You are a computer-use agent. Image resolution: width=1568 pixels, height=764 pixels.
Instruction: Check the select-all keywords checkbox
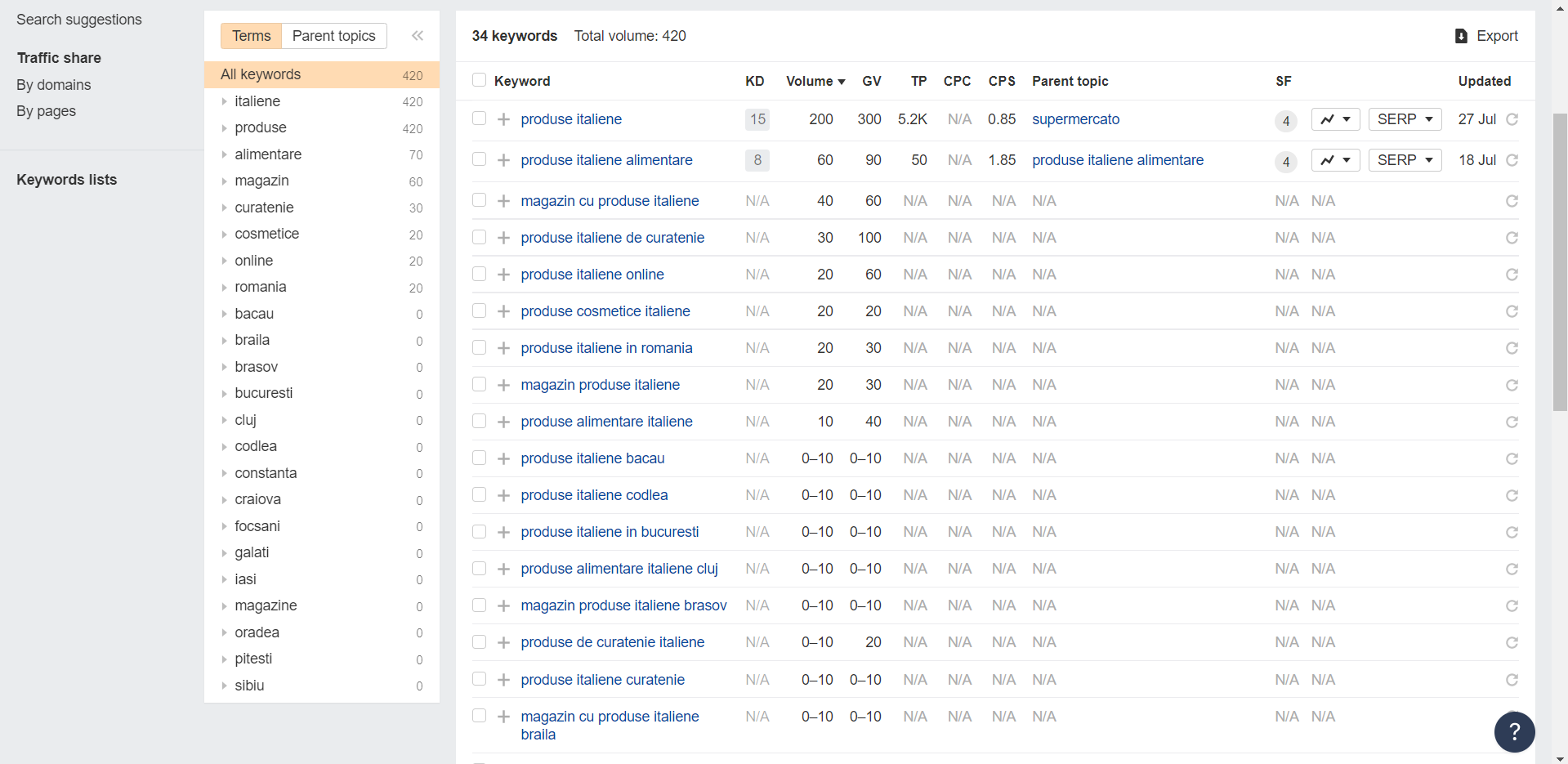pyautogui.click(x=479, y=80)
